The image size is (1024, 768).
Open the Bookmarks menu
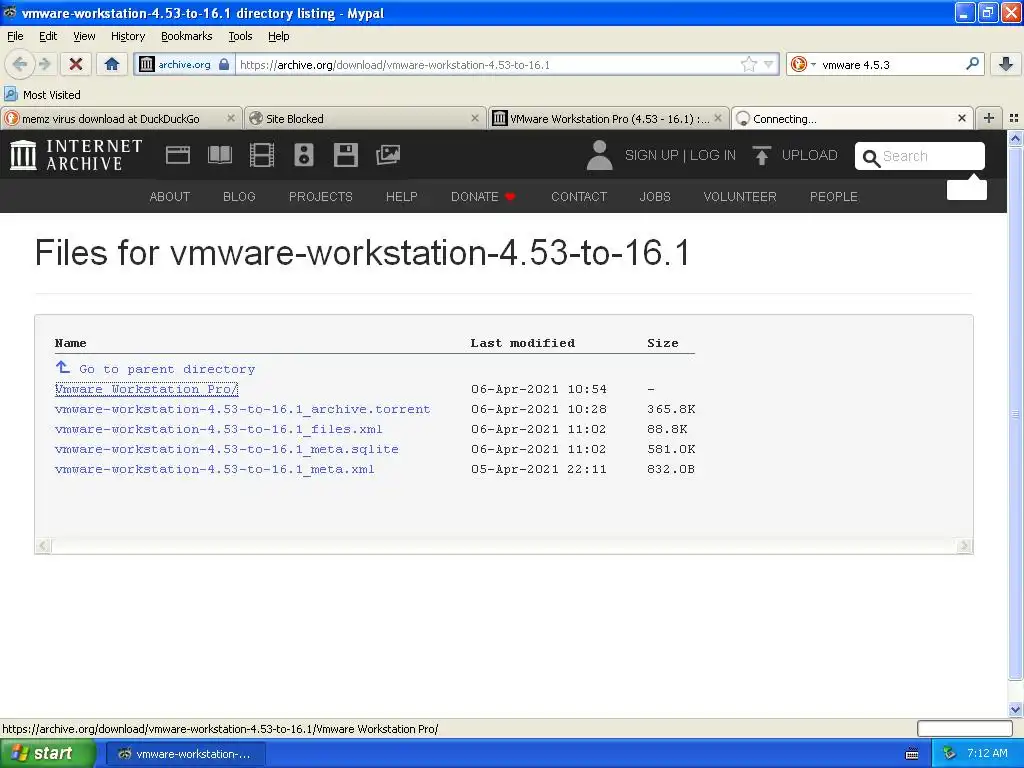click(x=187, y=36)
